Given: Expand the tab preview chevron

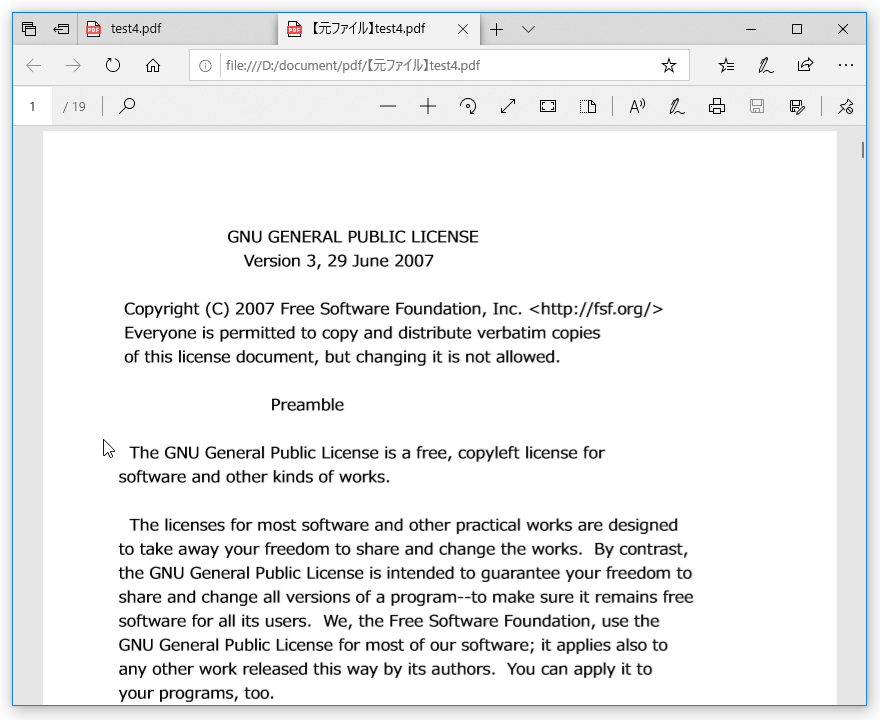Looking at the screenshot, I should point(528,29).
